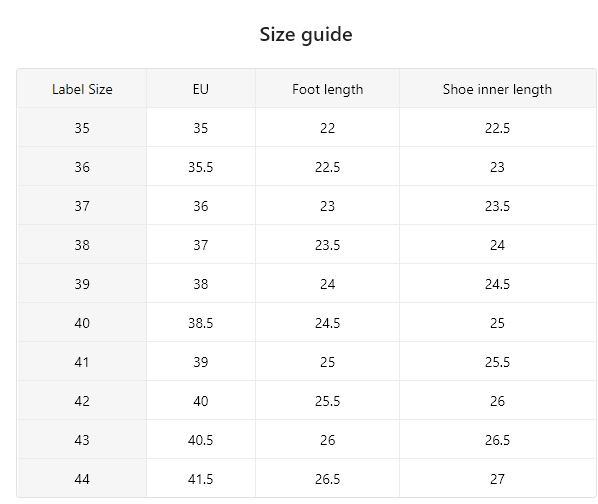
Task: Select the Label Size column header
Action: (82, 89)
